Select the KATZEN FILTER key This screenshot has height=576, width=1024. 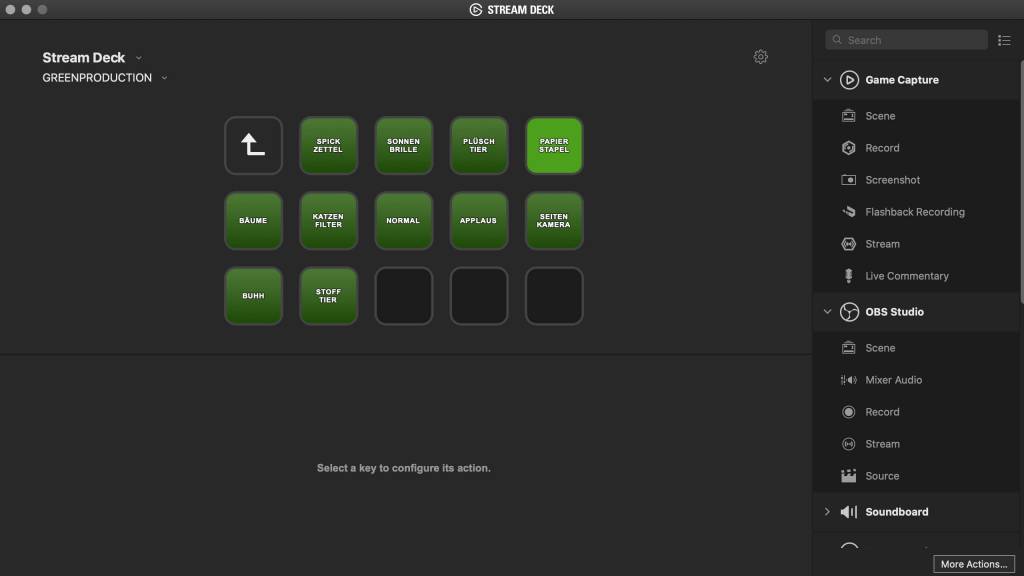pyautogui.click(x=328, y=221)
